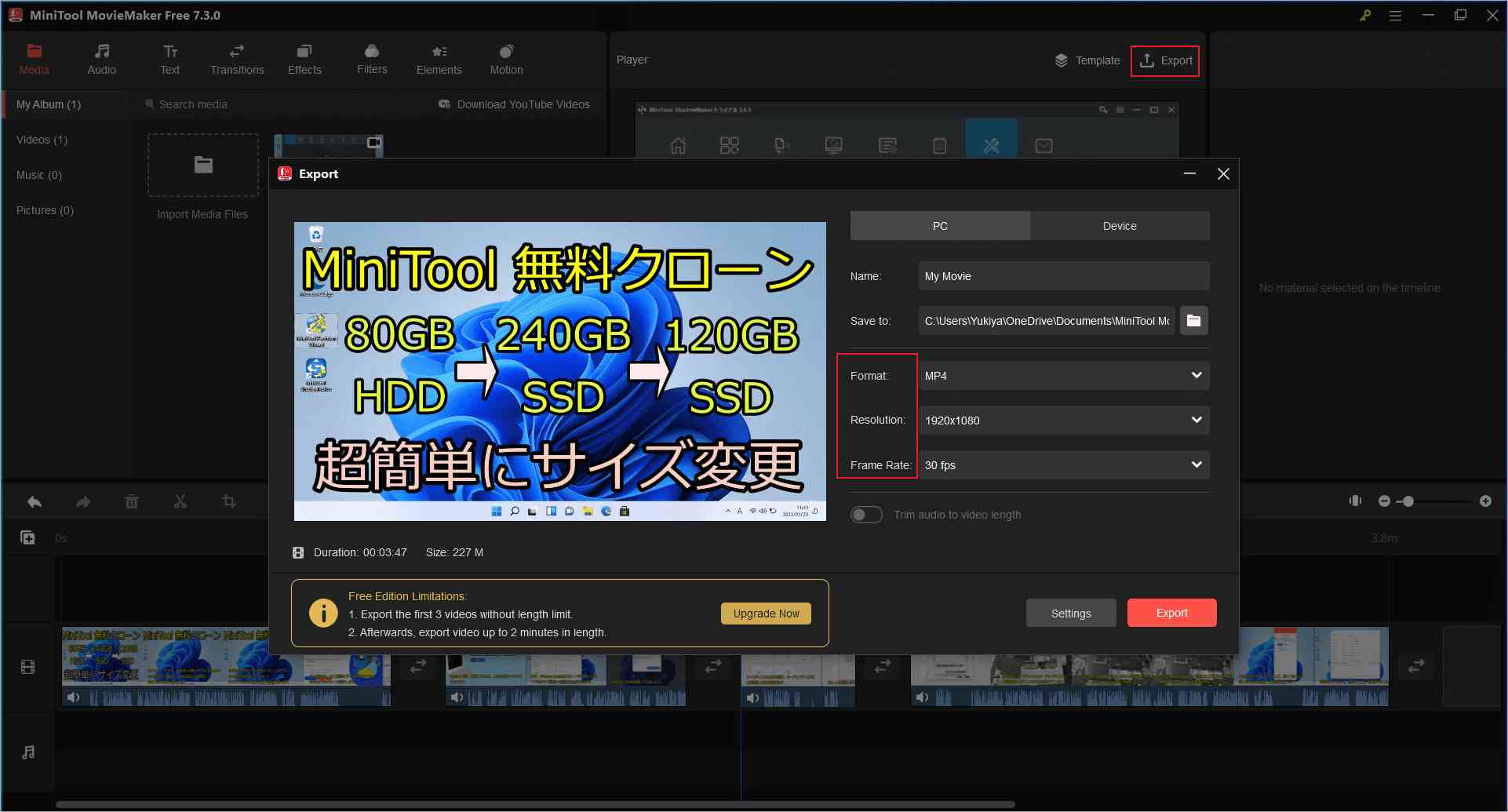Browse save folder with folder icon
Screen dimensions: 1508x812
[1193, 321]
